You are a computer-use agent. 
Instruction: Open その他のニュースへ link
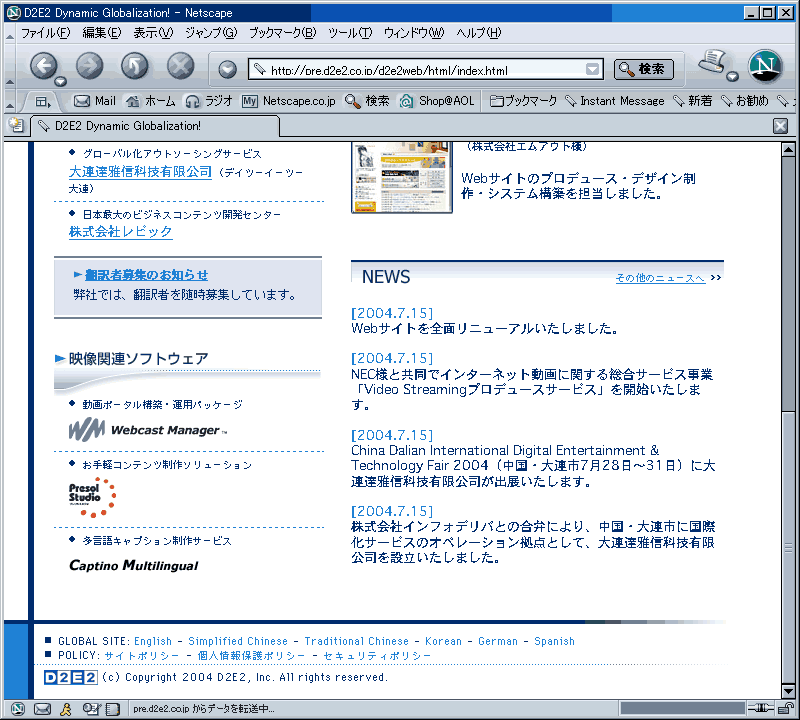click(660, 278)
